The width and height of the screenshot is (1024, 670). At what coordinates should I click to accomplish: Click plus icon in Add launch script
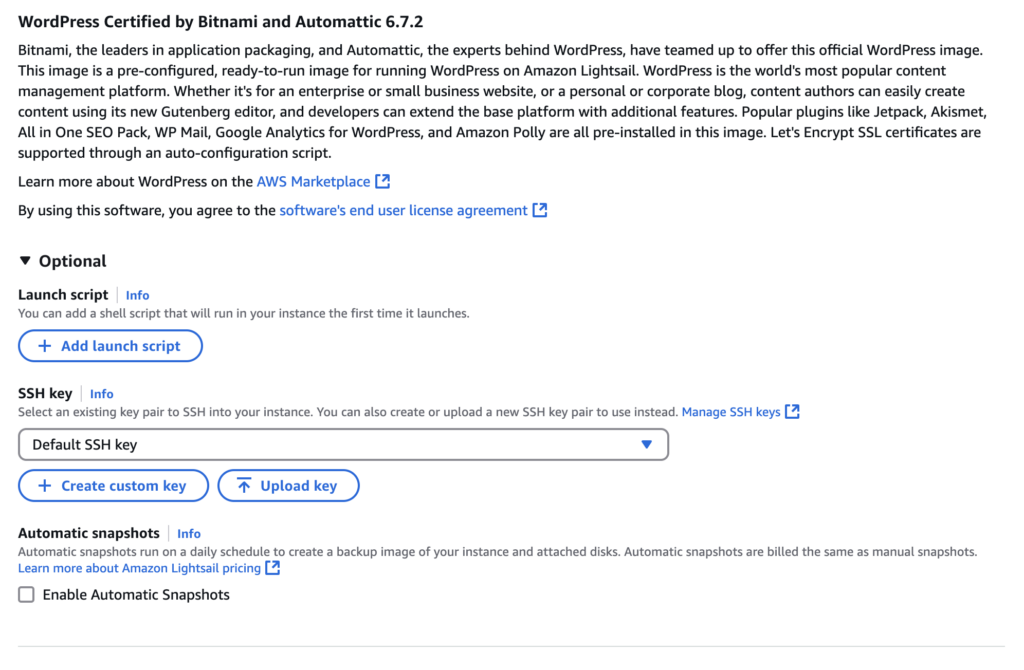tap(44, 346)
